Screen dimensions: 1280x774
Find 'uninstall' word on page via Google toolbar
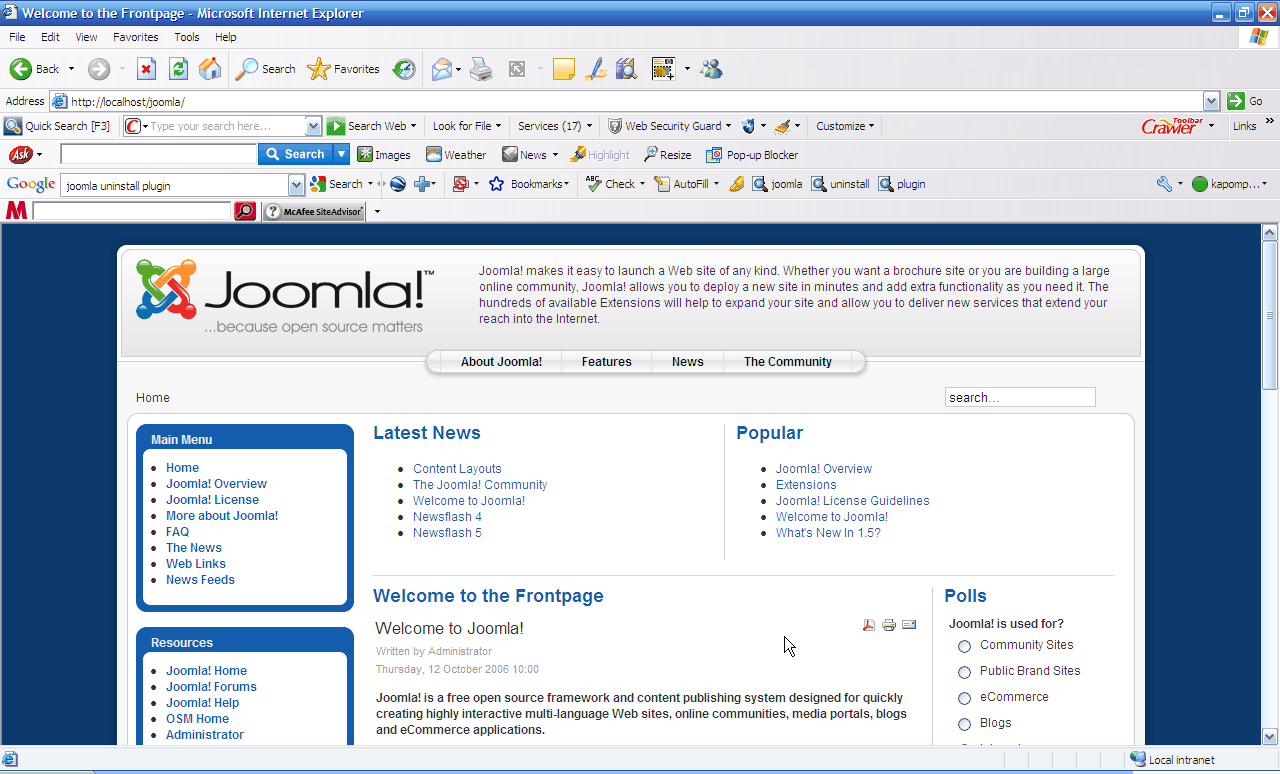click(x=840, y=184)
